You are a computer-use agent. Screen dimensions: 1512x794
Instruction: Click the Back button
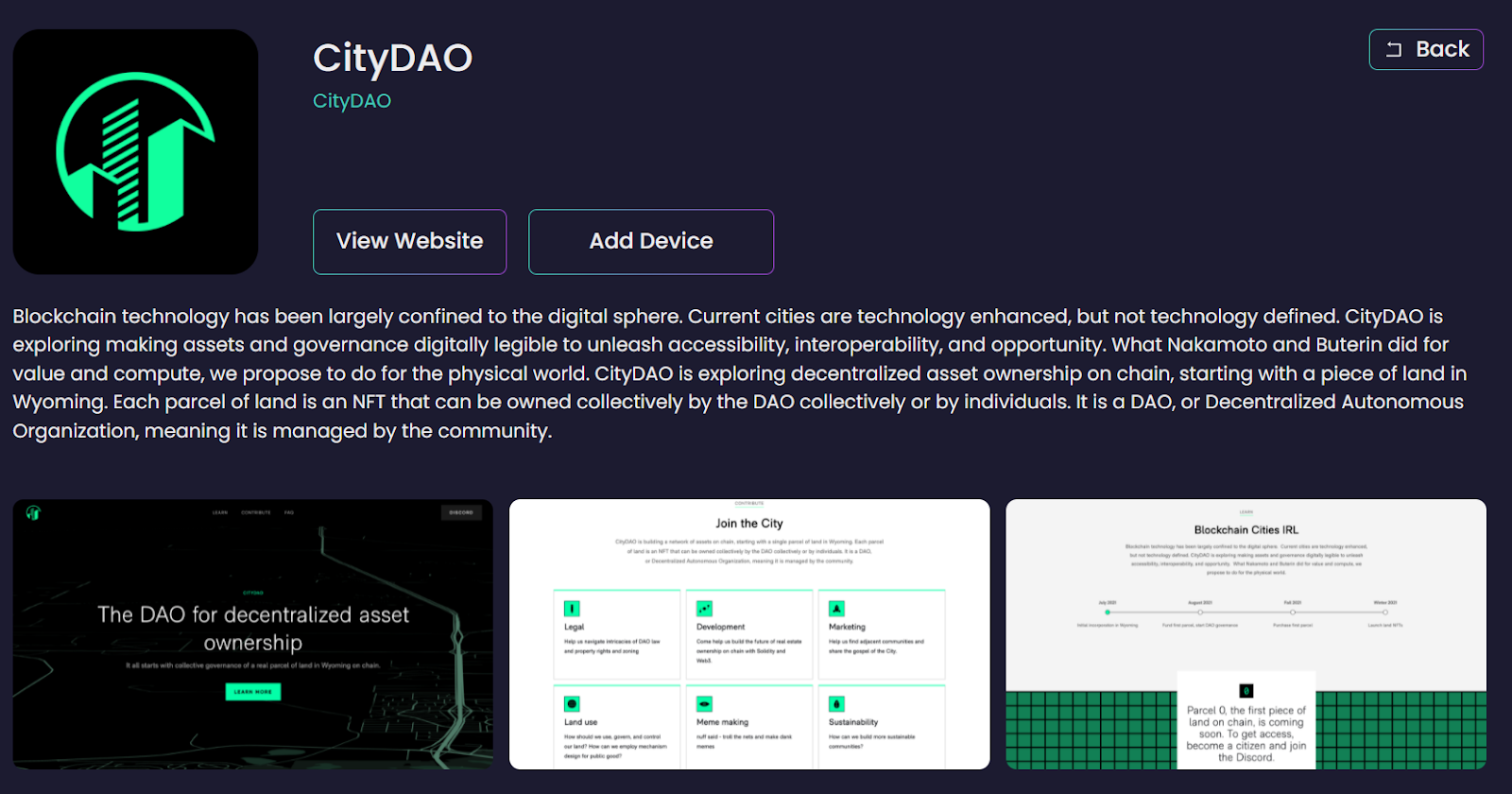[x=1426, y=49]
